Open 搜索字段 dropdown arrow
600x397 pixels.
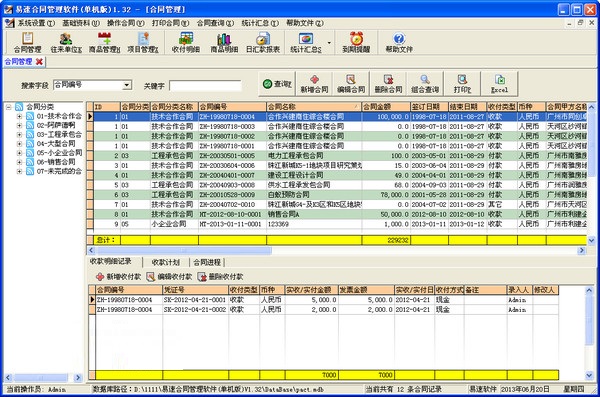pyautogui.click(x=127, y=85)
